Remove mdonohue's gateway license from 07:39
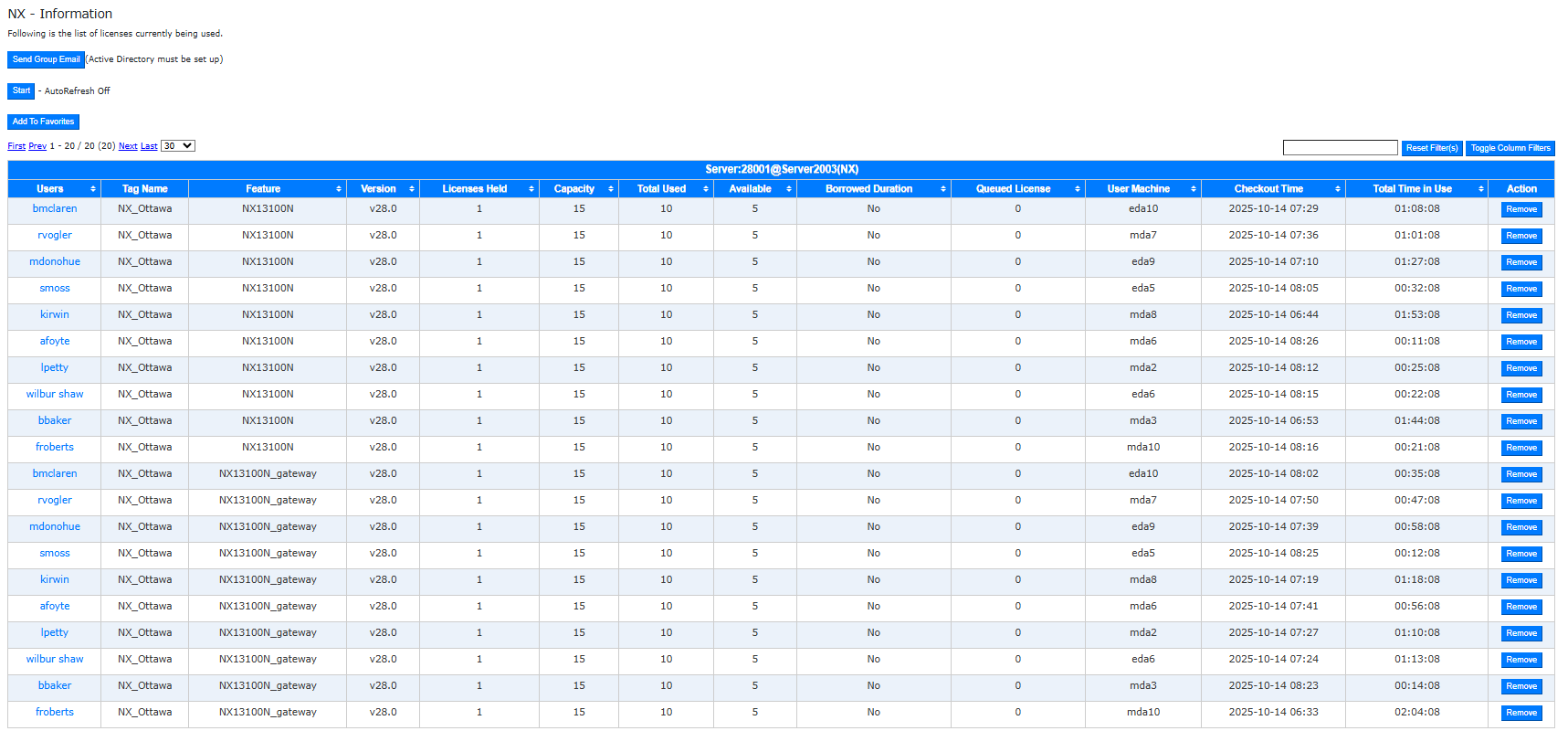 tap(1521, 528)
